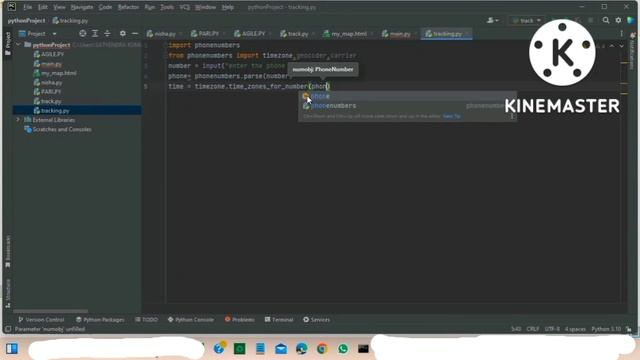
Task: Select AGILE.PY in the project tree
Action: (x=49, y=54)
